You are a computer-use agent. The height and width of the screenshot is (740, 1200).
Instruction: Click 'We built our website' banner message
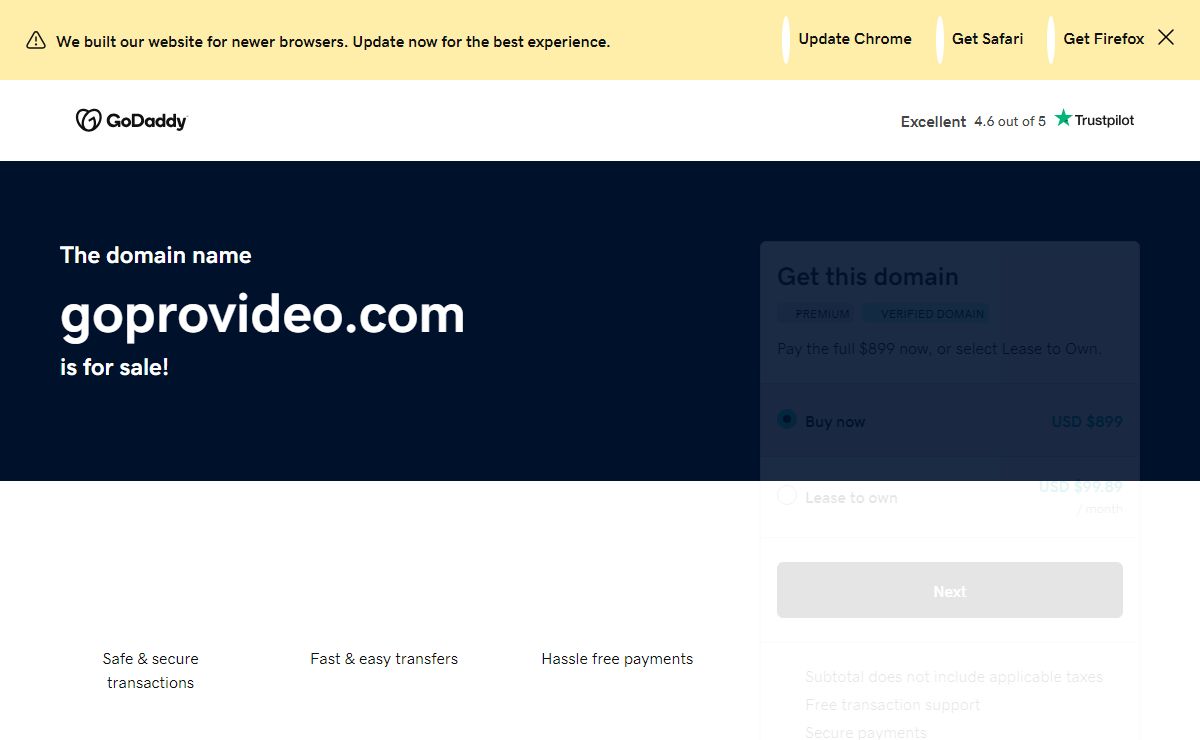(333, 42)
